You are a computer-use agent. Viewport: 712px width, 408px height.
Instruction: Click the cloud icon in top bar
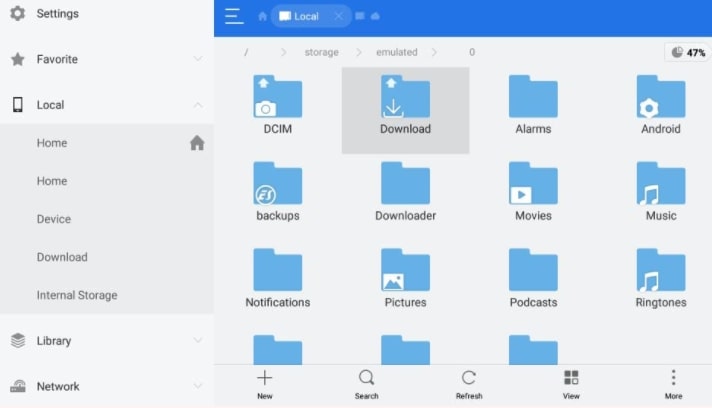click(375, 16)
